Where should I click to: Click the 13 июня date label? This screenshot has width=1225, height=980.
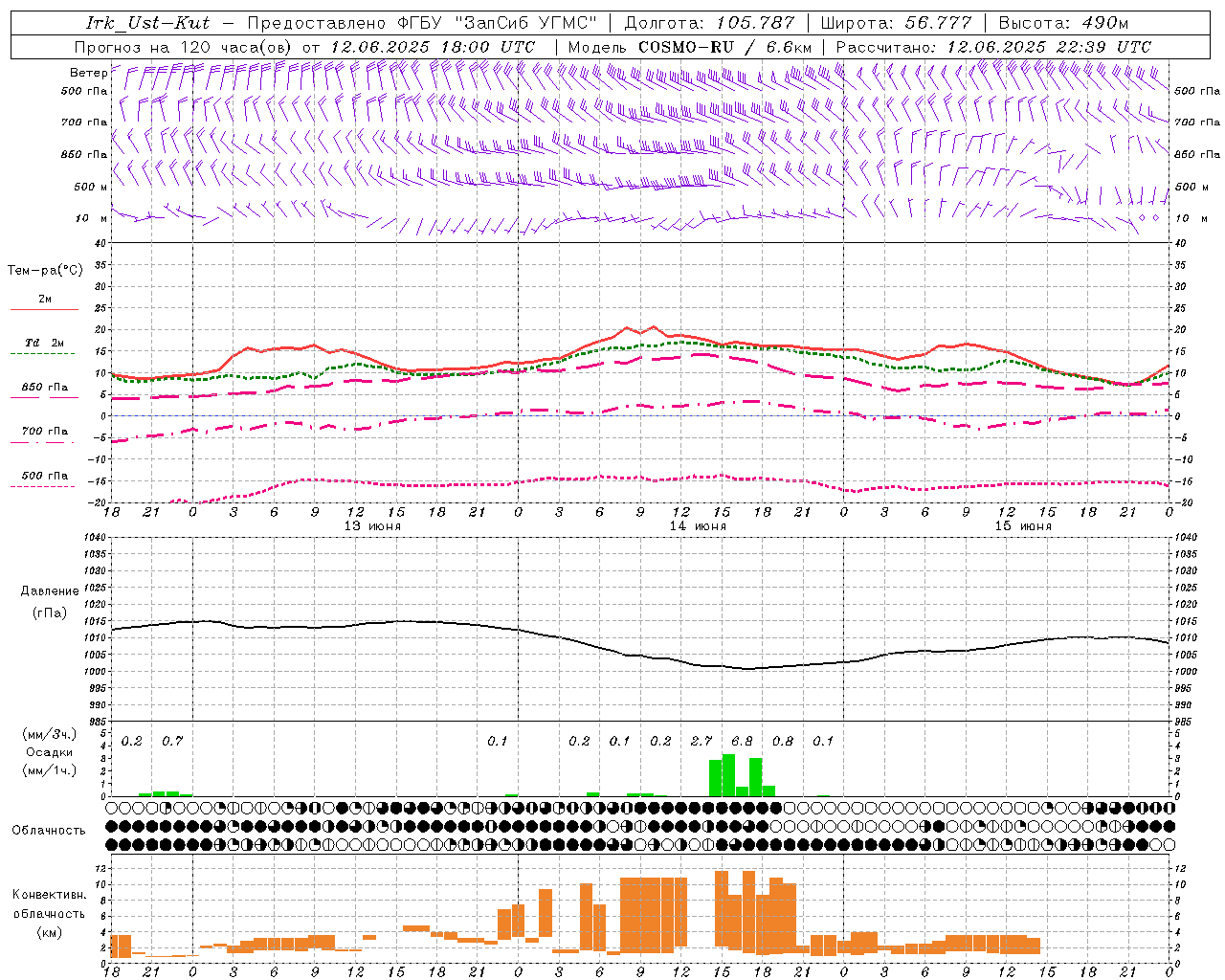(372, 526)
